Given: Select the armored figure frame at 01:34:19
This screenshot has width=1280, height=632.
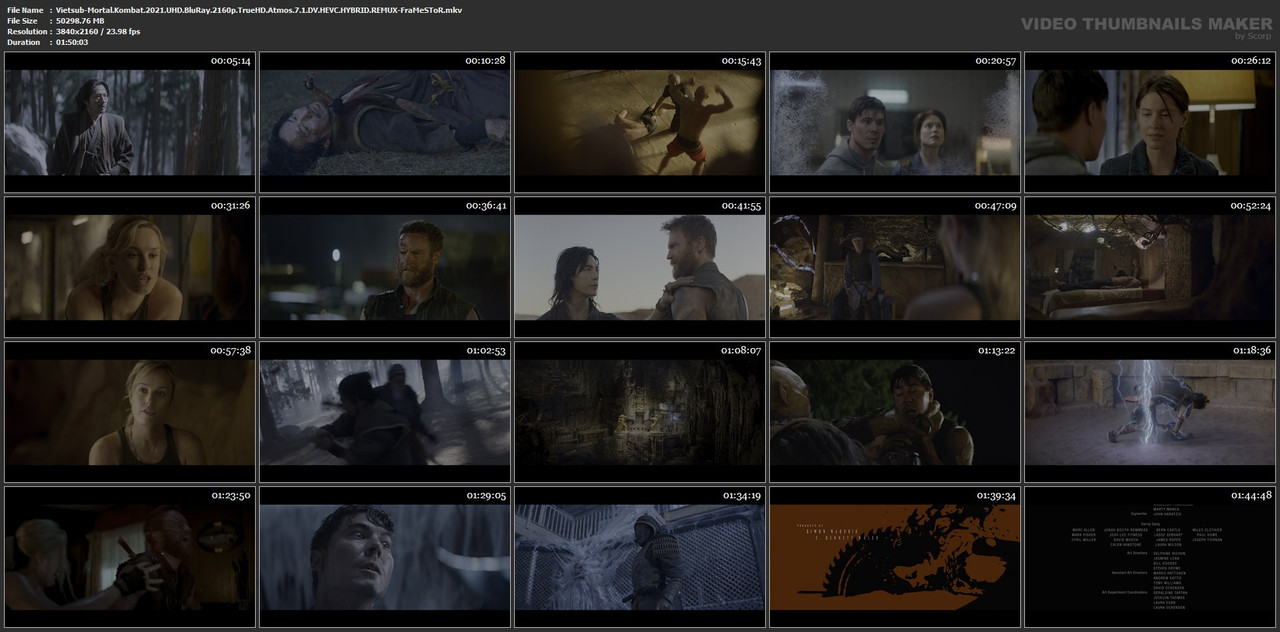Looking at the screenshot, I should coord(639,556).
